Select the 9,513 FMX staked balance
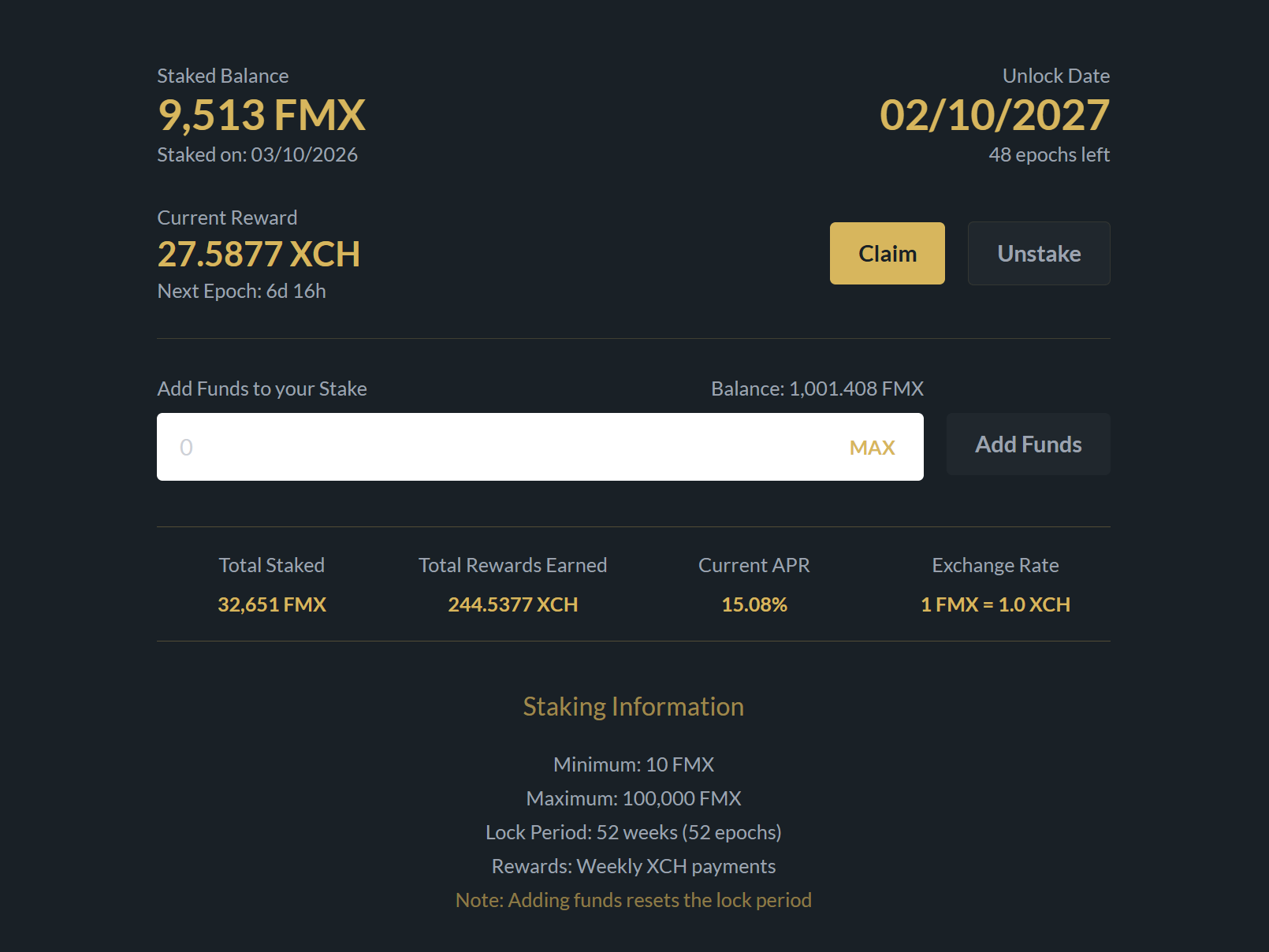1269x952 pixels. pyautogui.click(x=262, y=115)
